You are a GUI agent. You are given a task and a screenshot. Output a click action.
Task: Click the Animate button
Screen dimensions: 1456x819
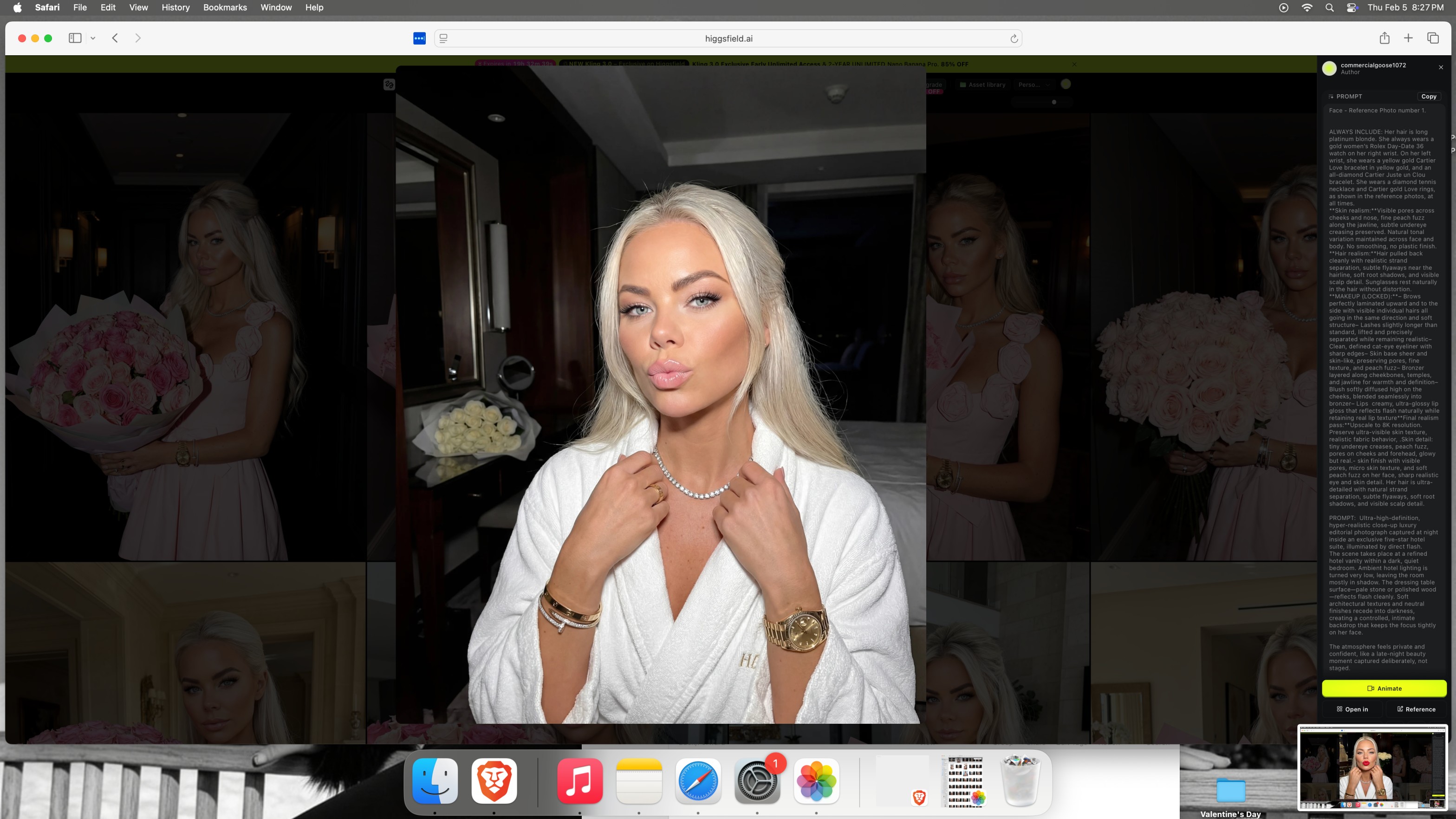[x=1384, y=688]
